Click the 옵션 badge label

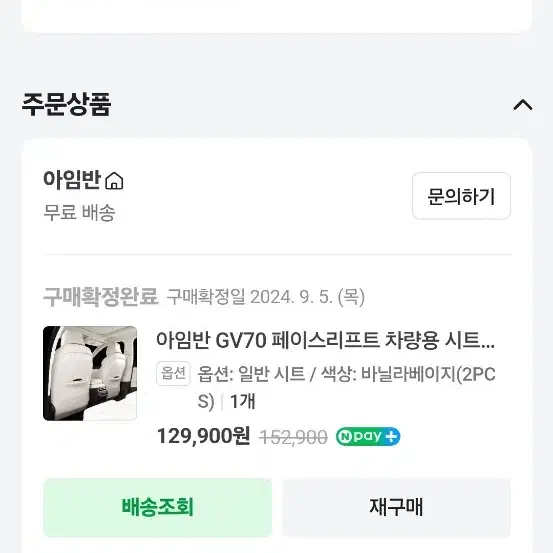[173, 373]
